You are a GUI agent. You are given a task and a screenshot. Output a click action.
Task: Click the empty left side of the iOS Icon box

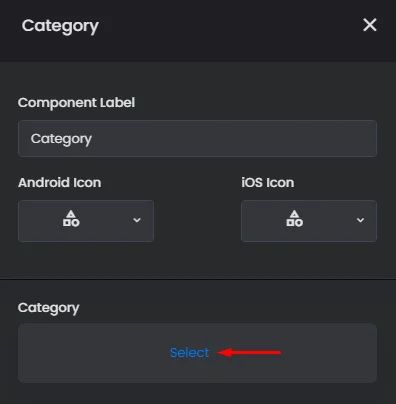(x=263, y=221)
